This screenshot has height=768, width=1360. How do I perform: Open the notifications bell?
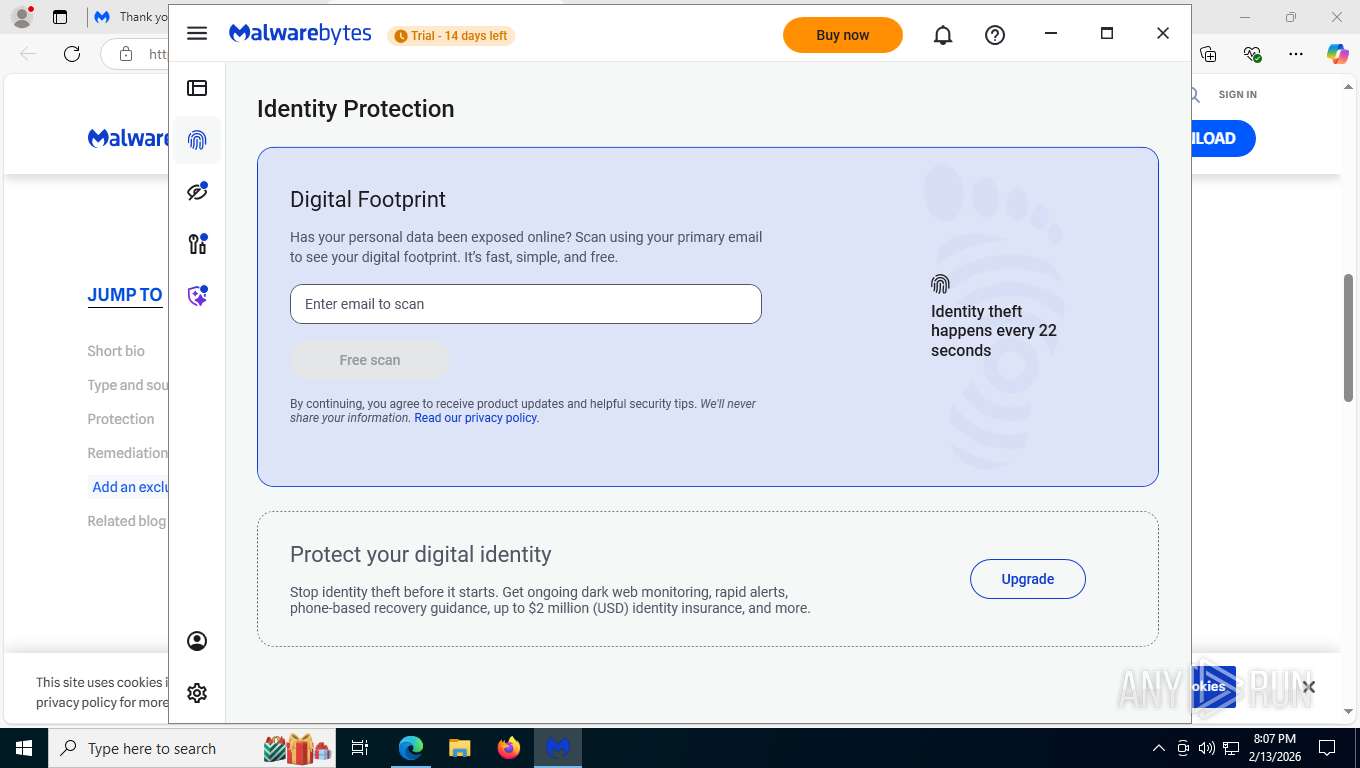click(943, 35)
